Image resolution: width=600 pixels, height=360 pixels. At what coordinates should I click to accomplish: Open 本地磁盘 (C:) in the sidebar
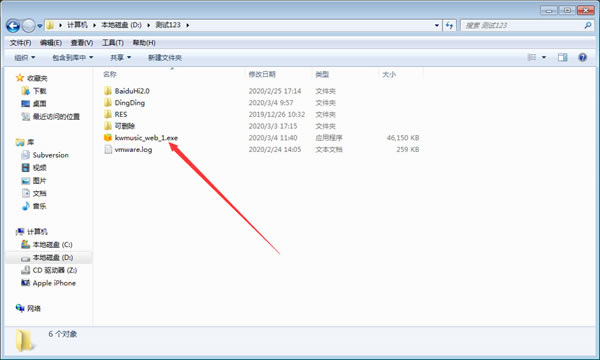[x=52, y=244]
